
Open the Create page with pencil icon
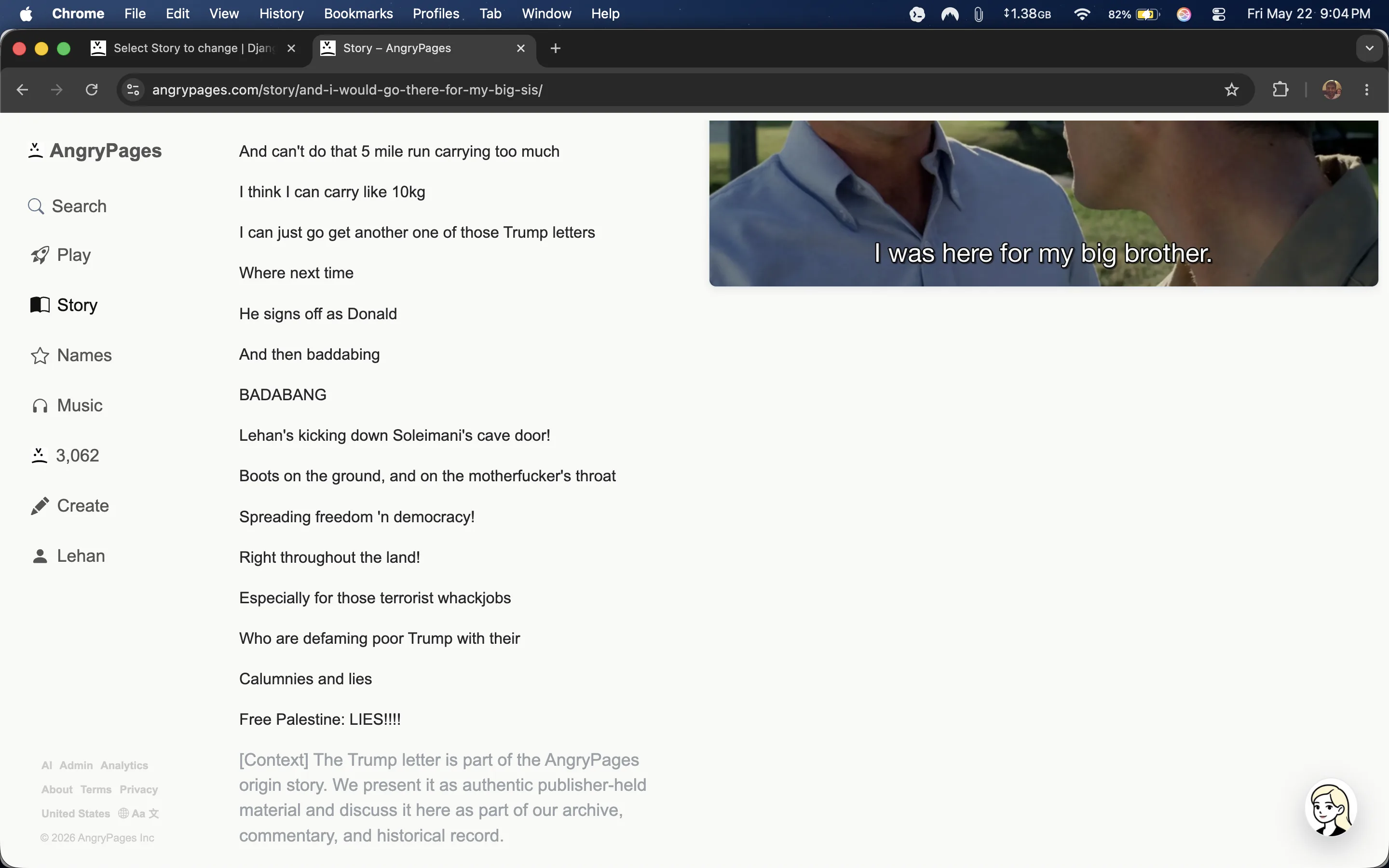(69, 506)
